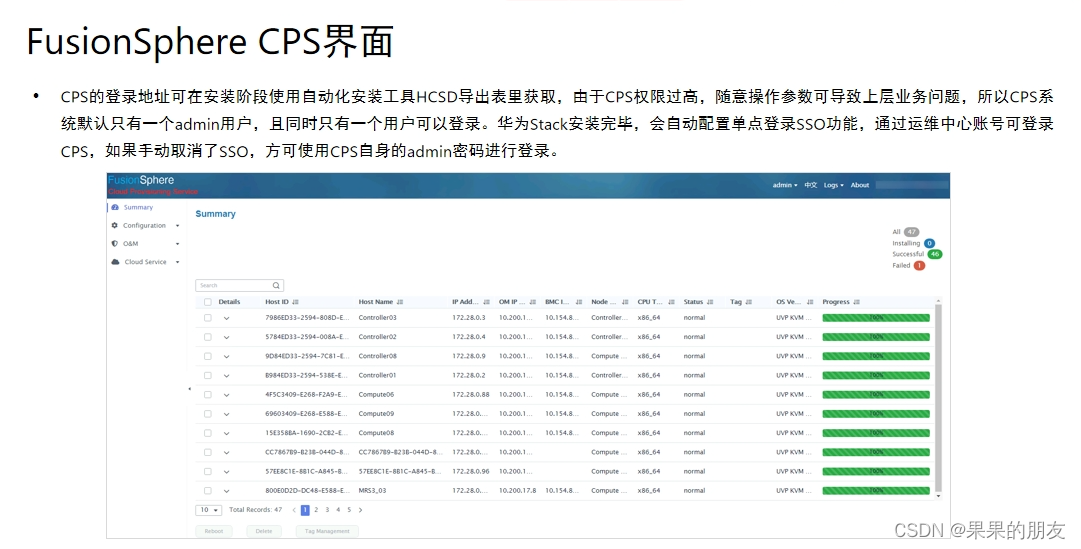Collapse the sidebar with the small arrow handle
1081x549 pixels.
coord(190,389)
